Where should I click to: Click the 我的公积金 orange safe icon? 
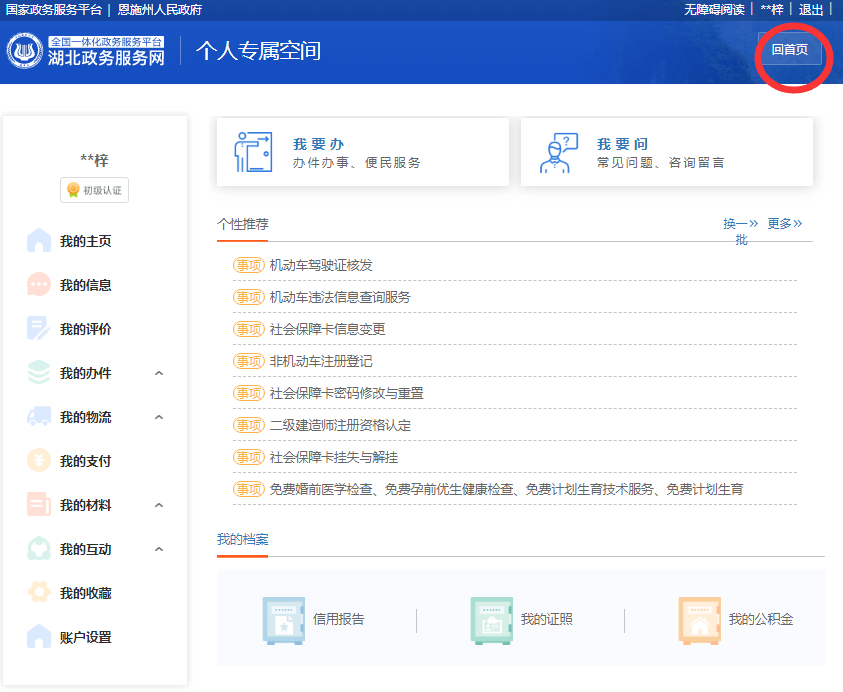pyautogui.click(x=699, y=620)
